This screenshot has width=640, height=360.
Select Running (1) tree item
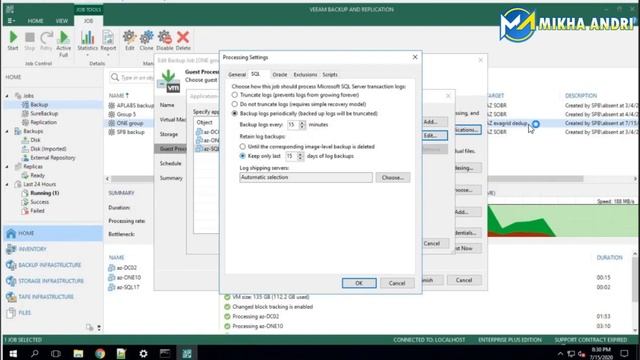(x=44, y=193)
